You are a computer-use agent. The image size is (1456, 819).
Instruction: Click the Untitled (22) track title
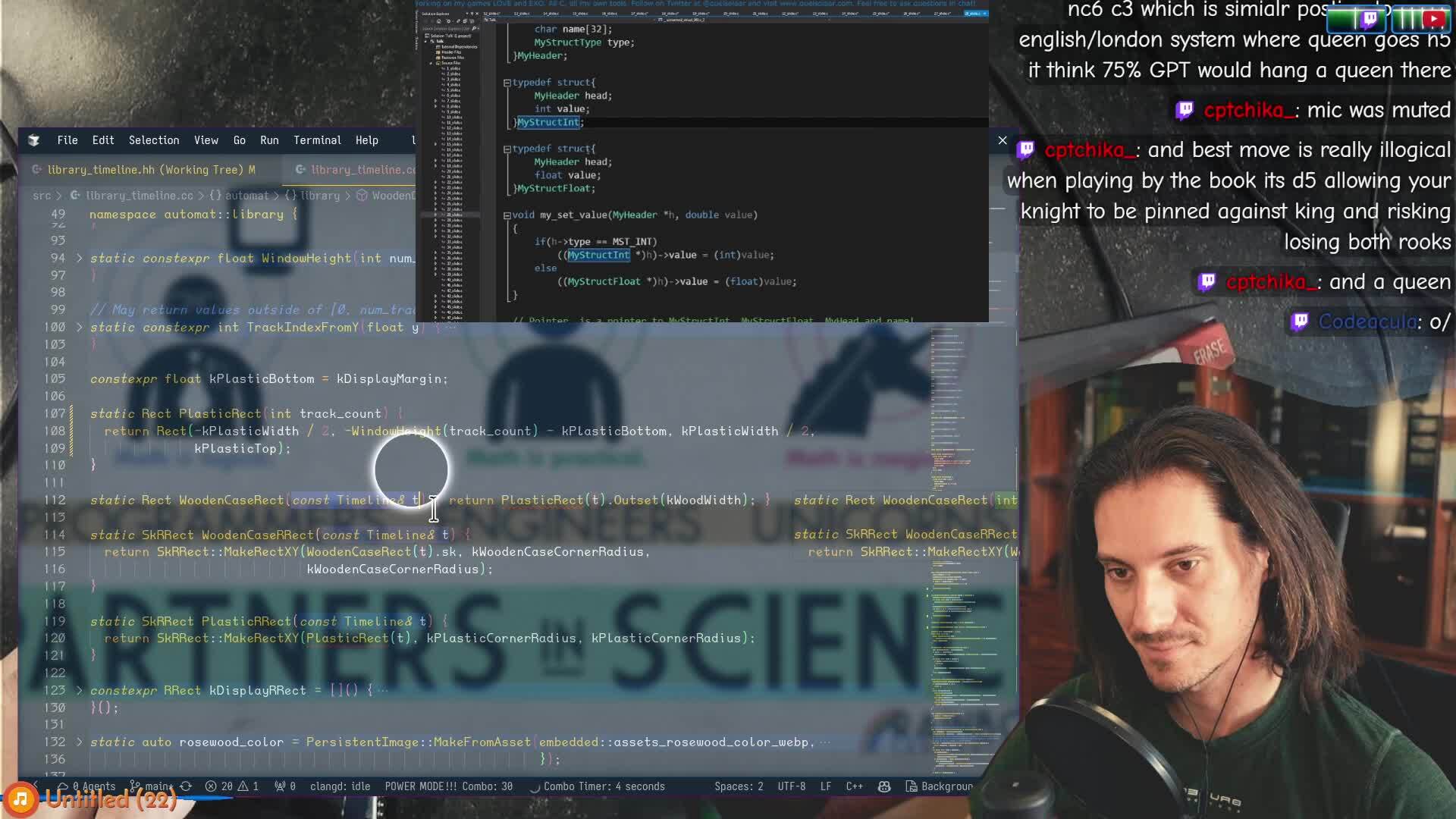click(x=111, y=799)
